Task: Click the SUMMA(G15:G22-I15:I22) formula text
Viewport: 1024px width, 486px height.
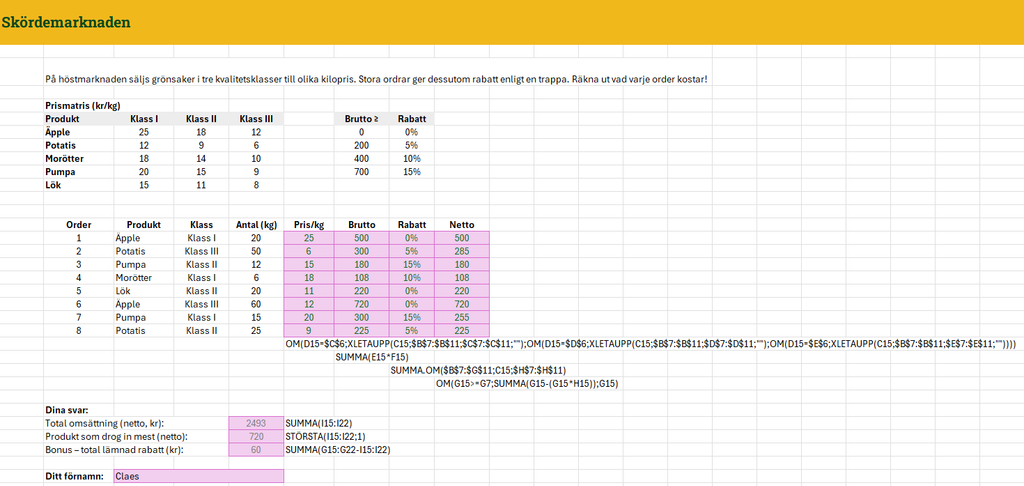Action: point(338,450)
